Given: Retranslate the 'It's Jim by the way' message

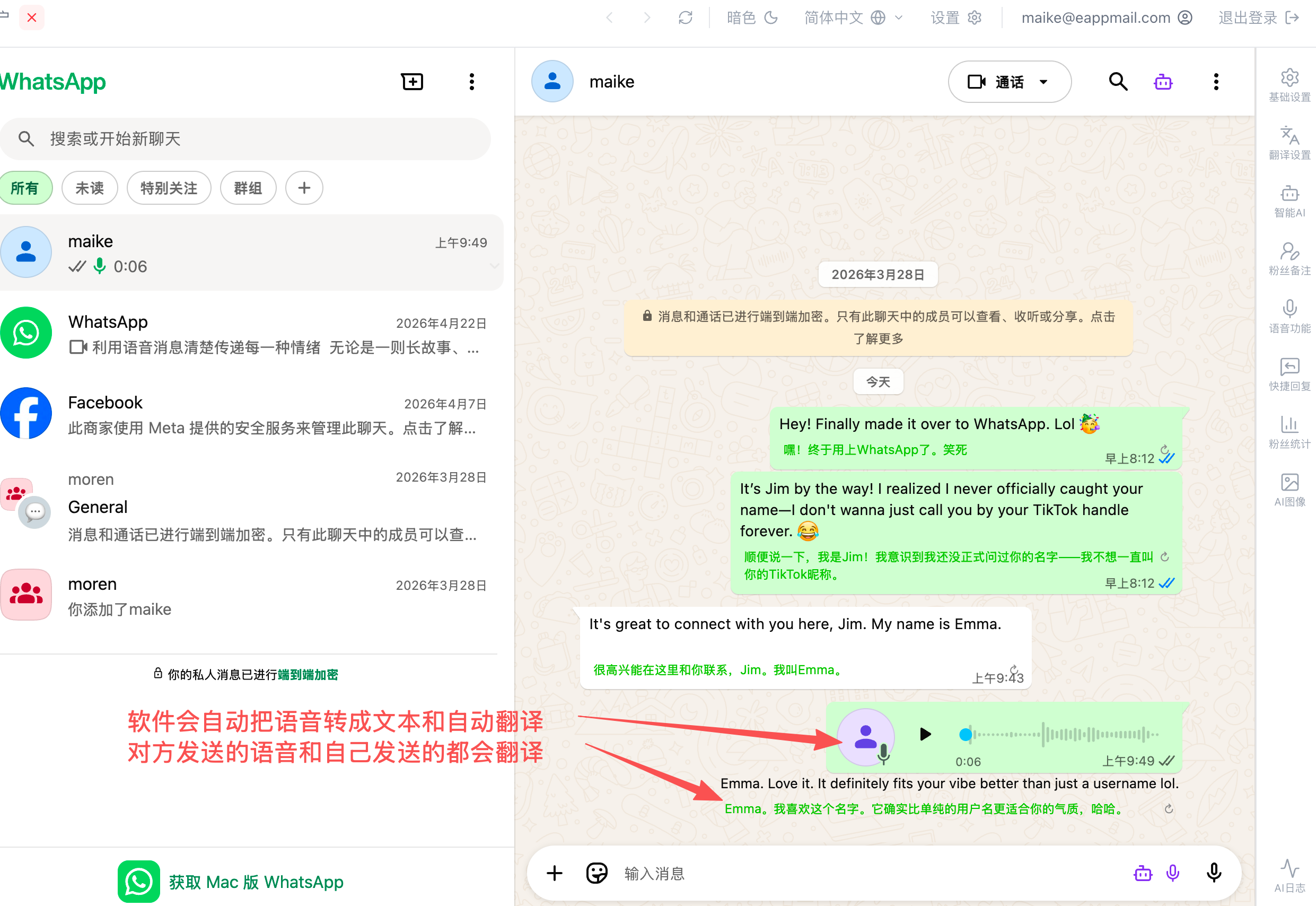Looking at the screenshot, I should (1164, 557).
